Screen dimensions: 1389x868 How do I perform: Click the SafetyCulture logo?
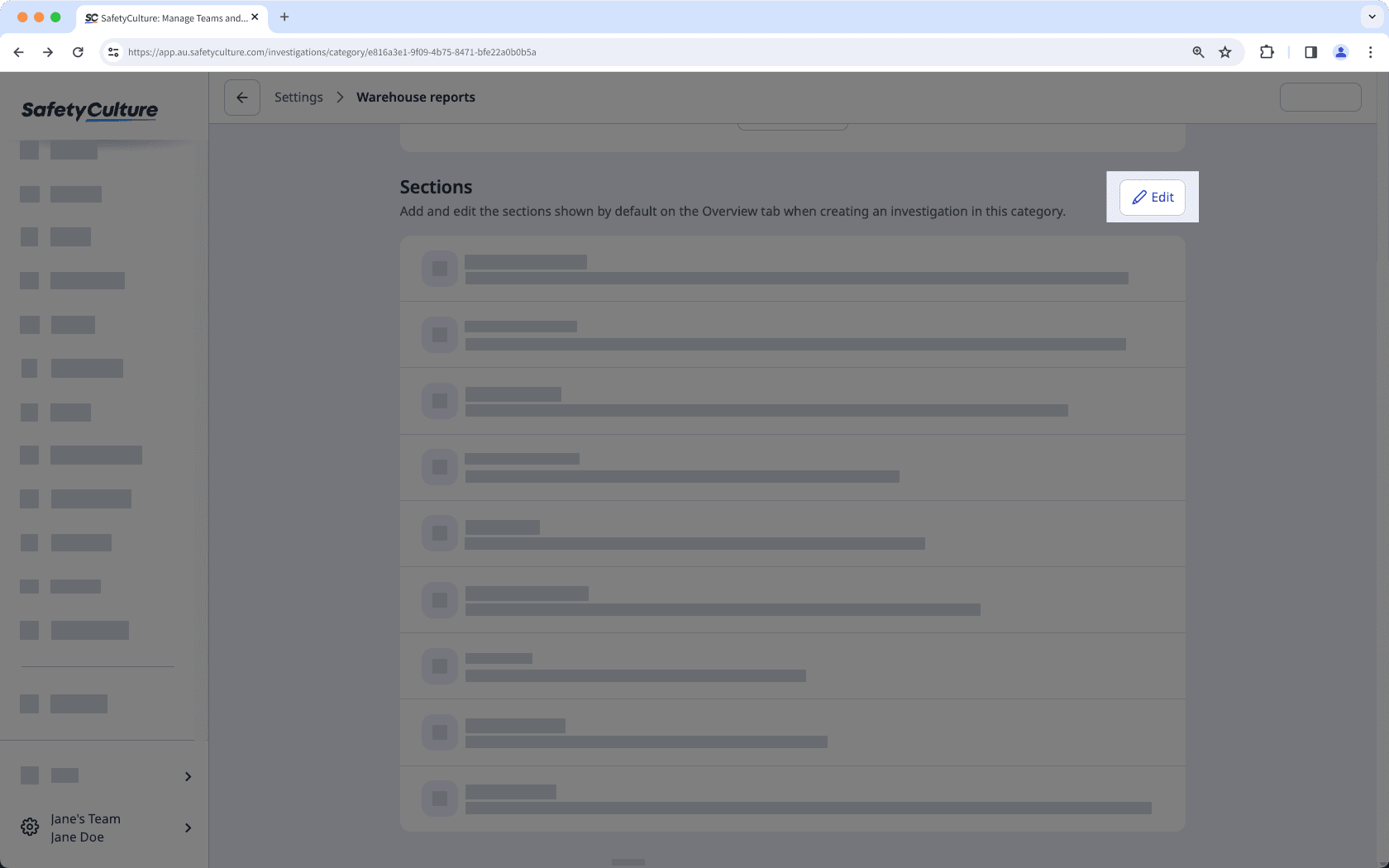coord(89,110)
